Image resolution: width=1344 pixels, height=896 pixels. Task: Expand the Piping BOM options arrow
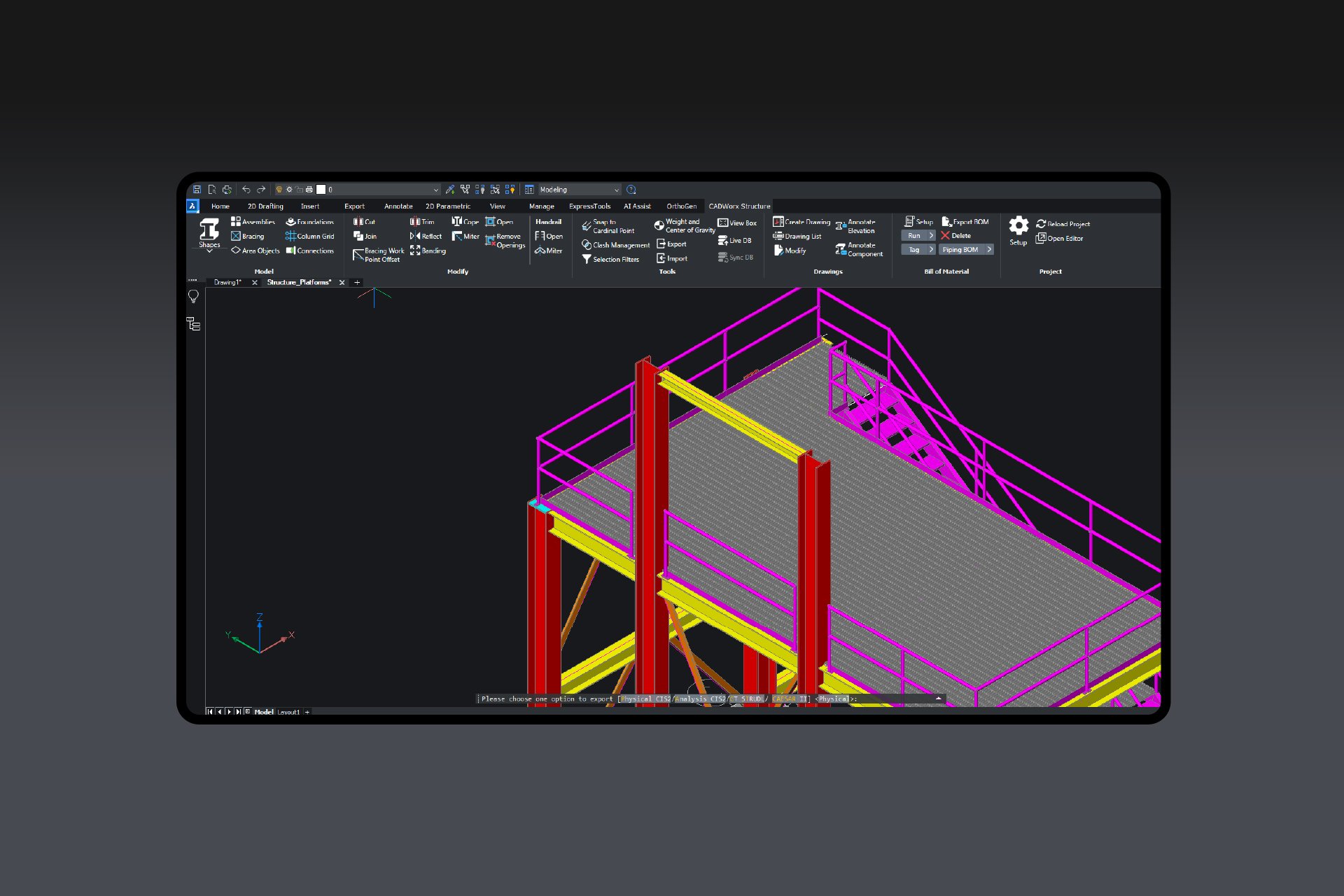tap(989, 249)
